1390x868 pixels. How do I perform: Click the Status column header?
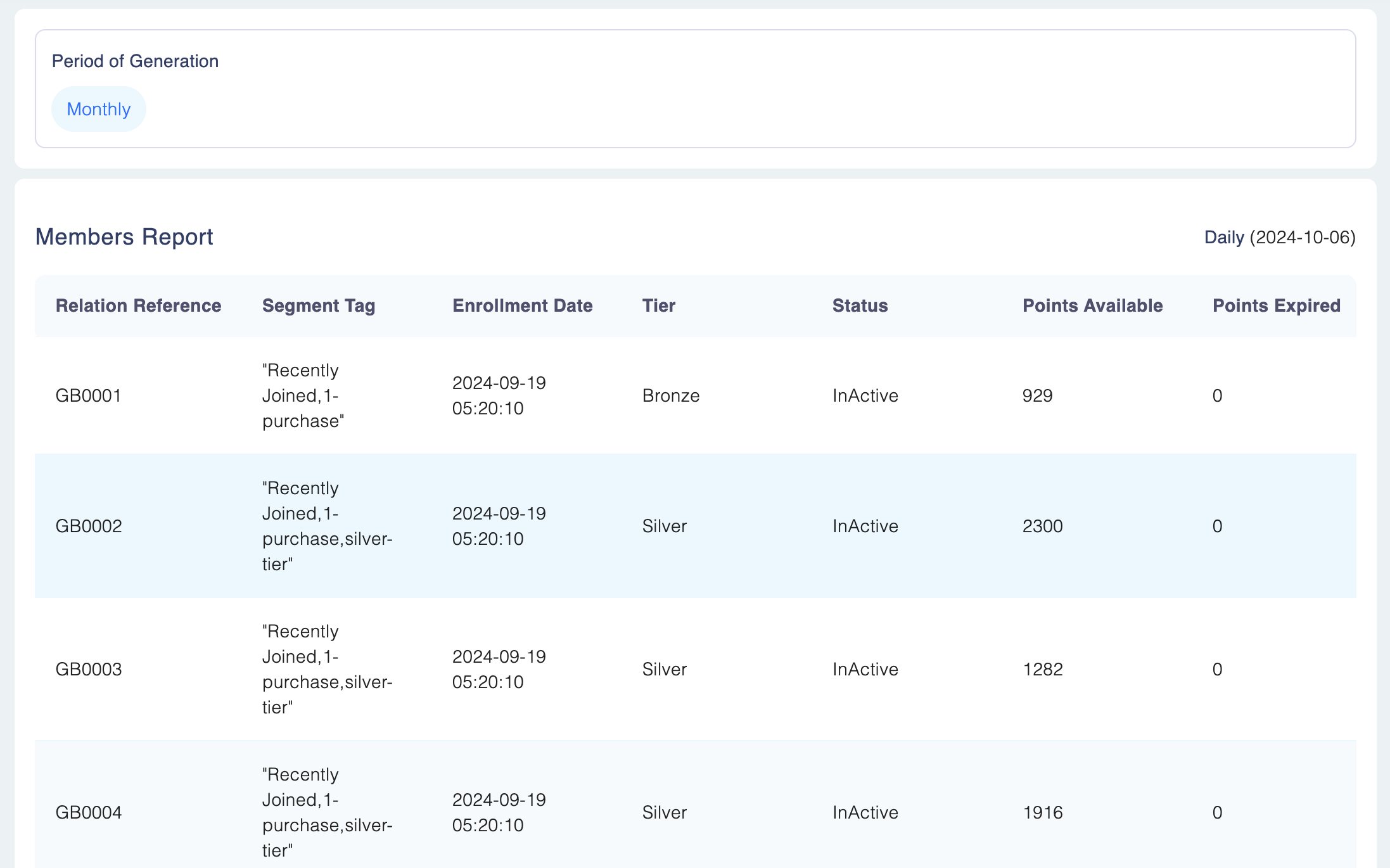point(860,305)
